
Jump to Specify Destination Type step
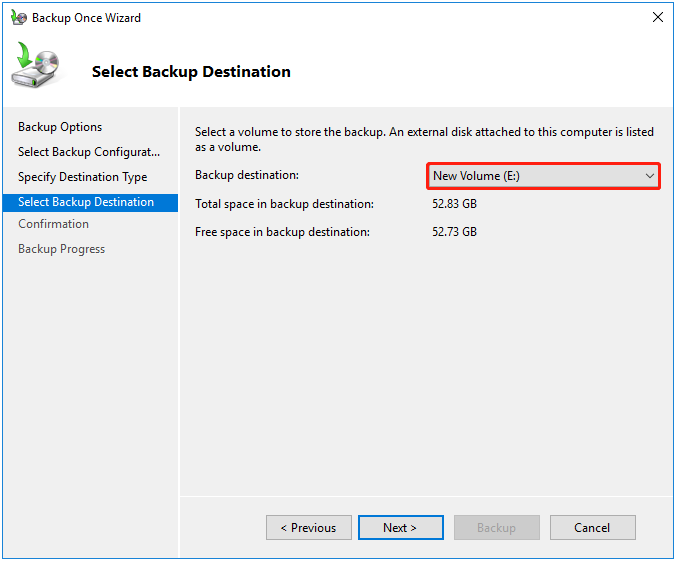click(x=82, y=177)
